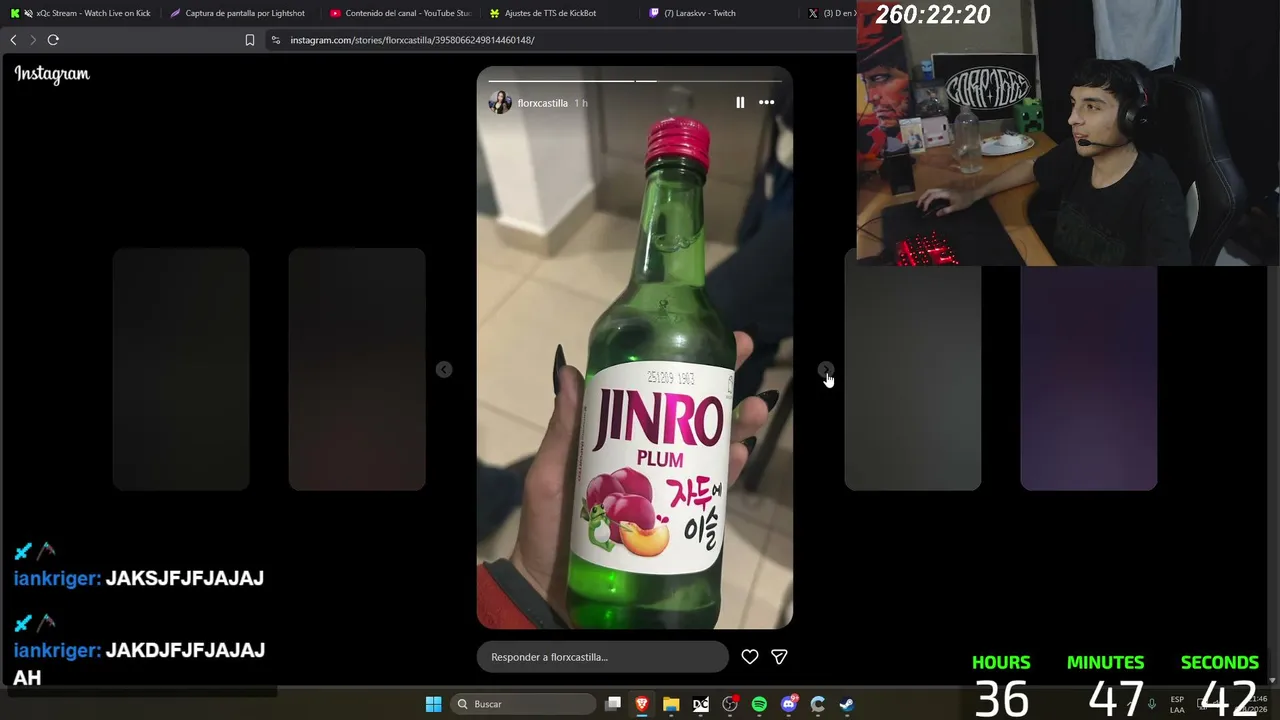Screen dimensions: 1280x720
Task: Open the blue C app taskbar icon
Action: pos(818,704)
